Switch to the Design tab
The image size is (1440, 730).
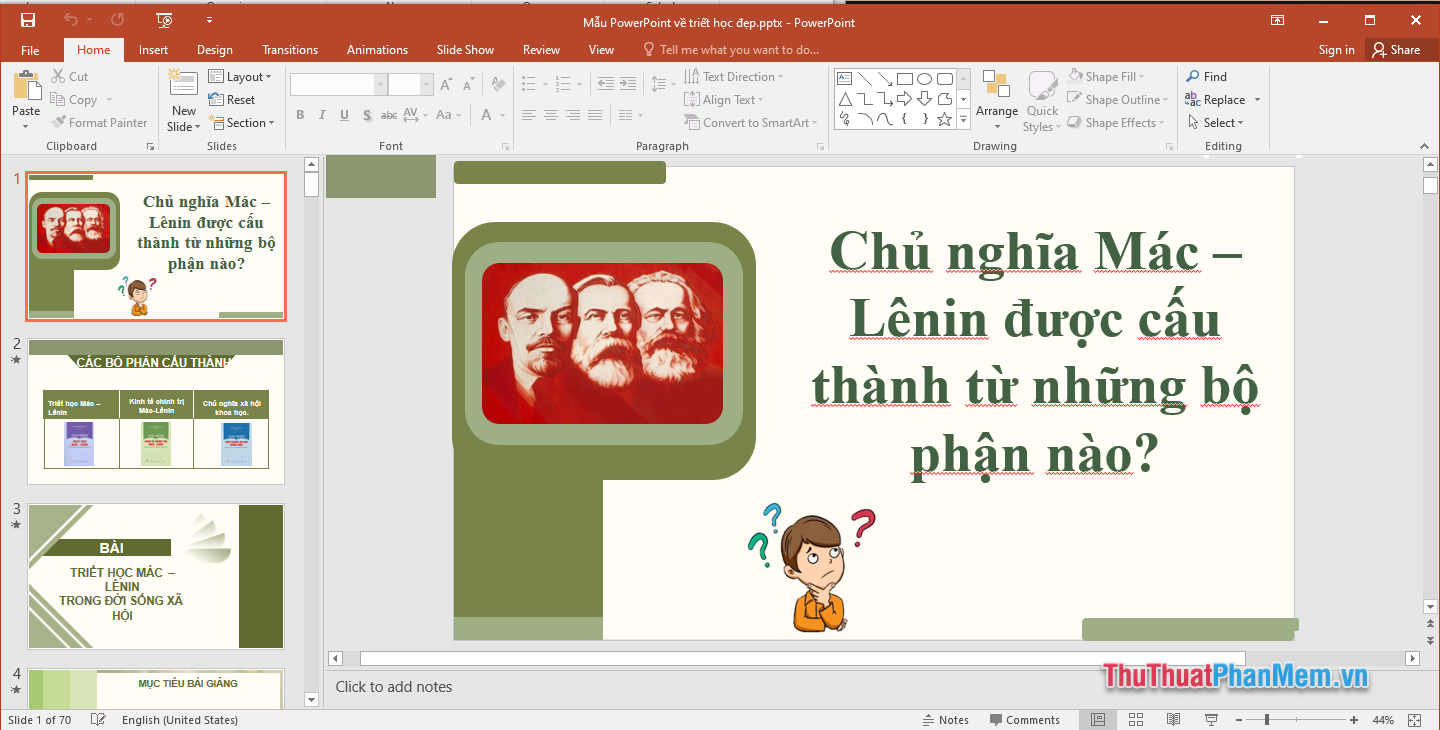point(214,49)
